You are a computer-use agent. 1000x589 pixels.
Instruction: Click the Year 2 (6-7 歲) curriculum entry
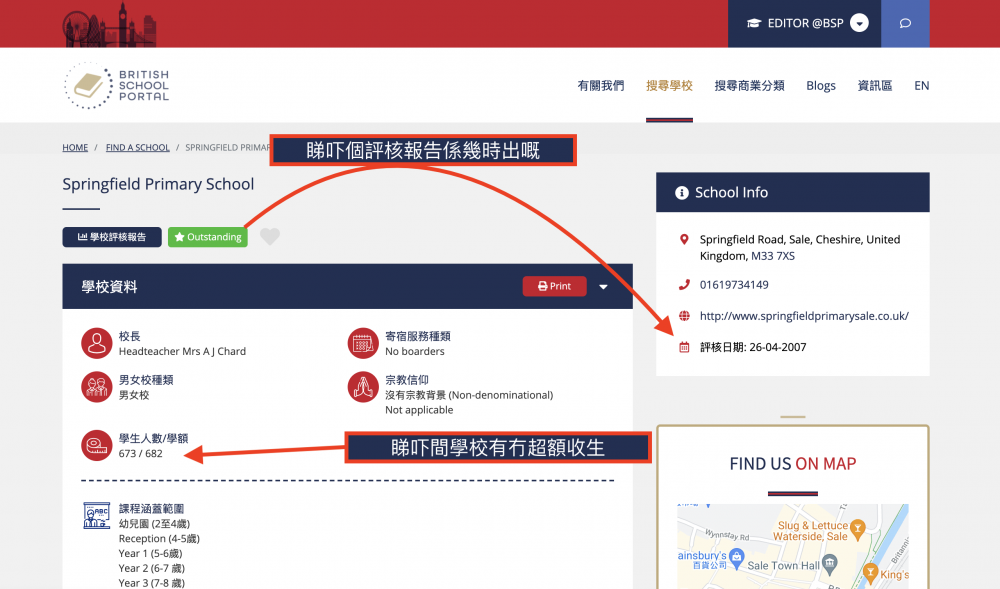click(x=152, y=569)
